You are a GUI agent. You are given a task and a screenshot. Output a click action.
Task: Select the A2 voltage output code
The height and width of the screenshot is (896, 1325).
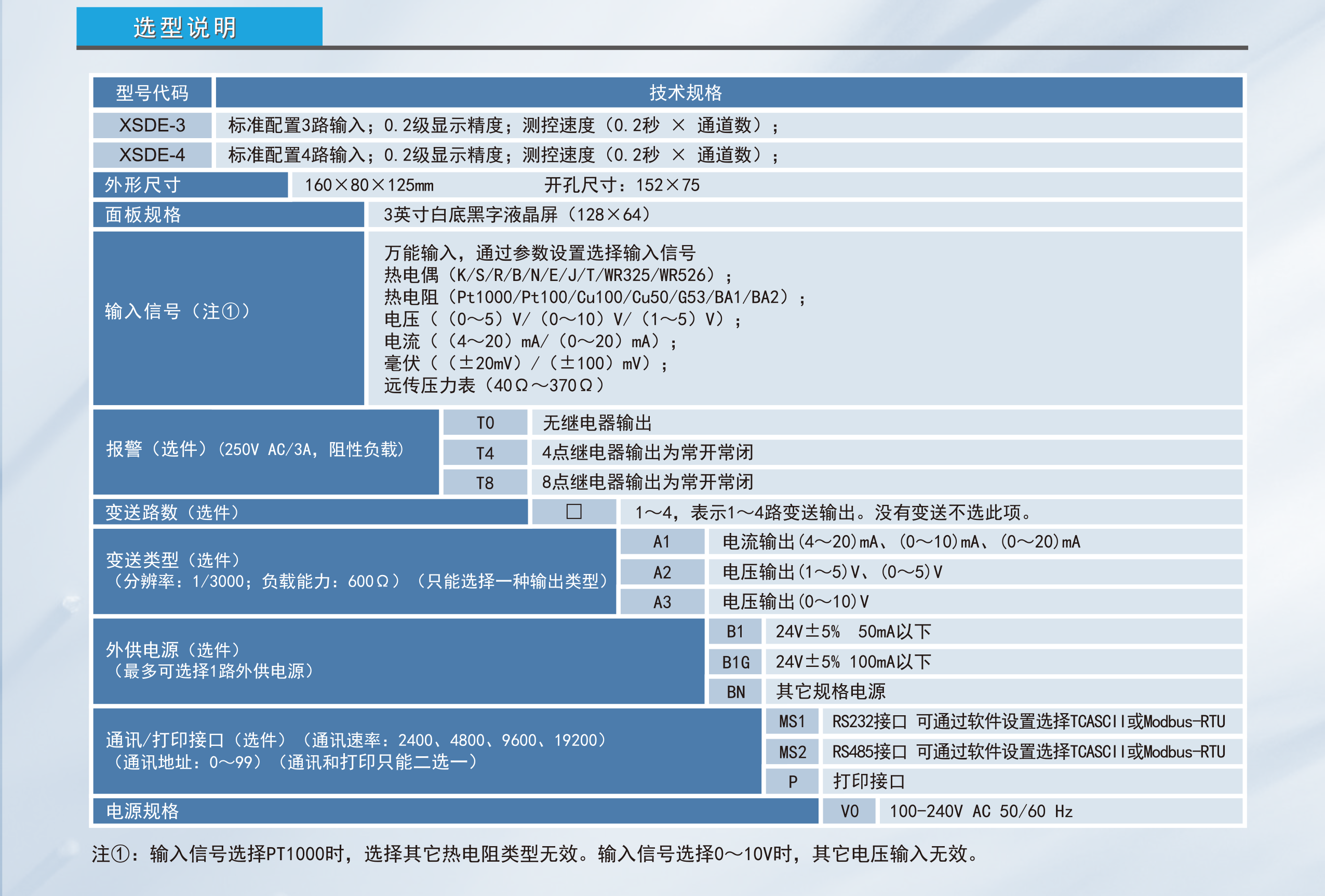pyautogui.click(x=662, y=572)
